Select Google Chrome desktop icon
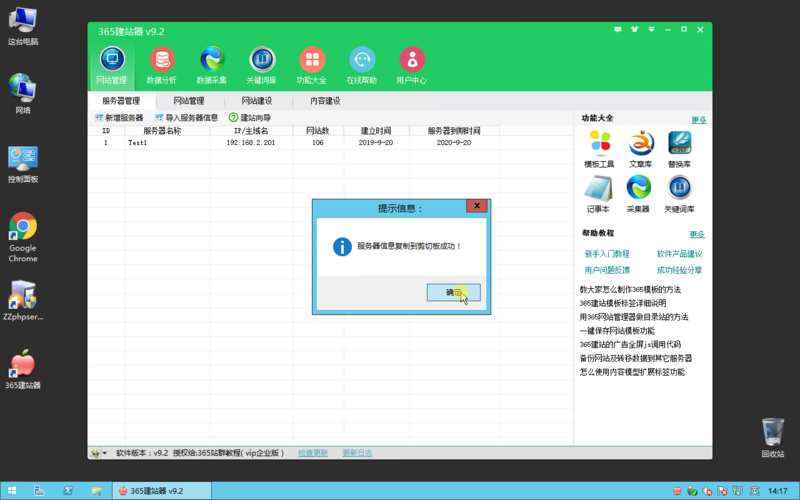800x500 pixels. click(x=23, y=237)
